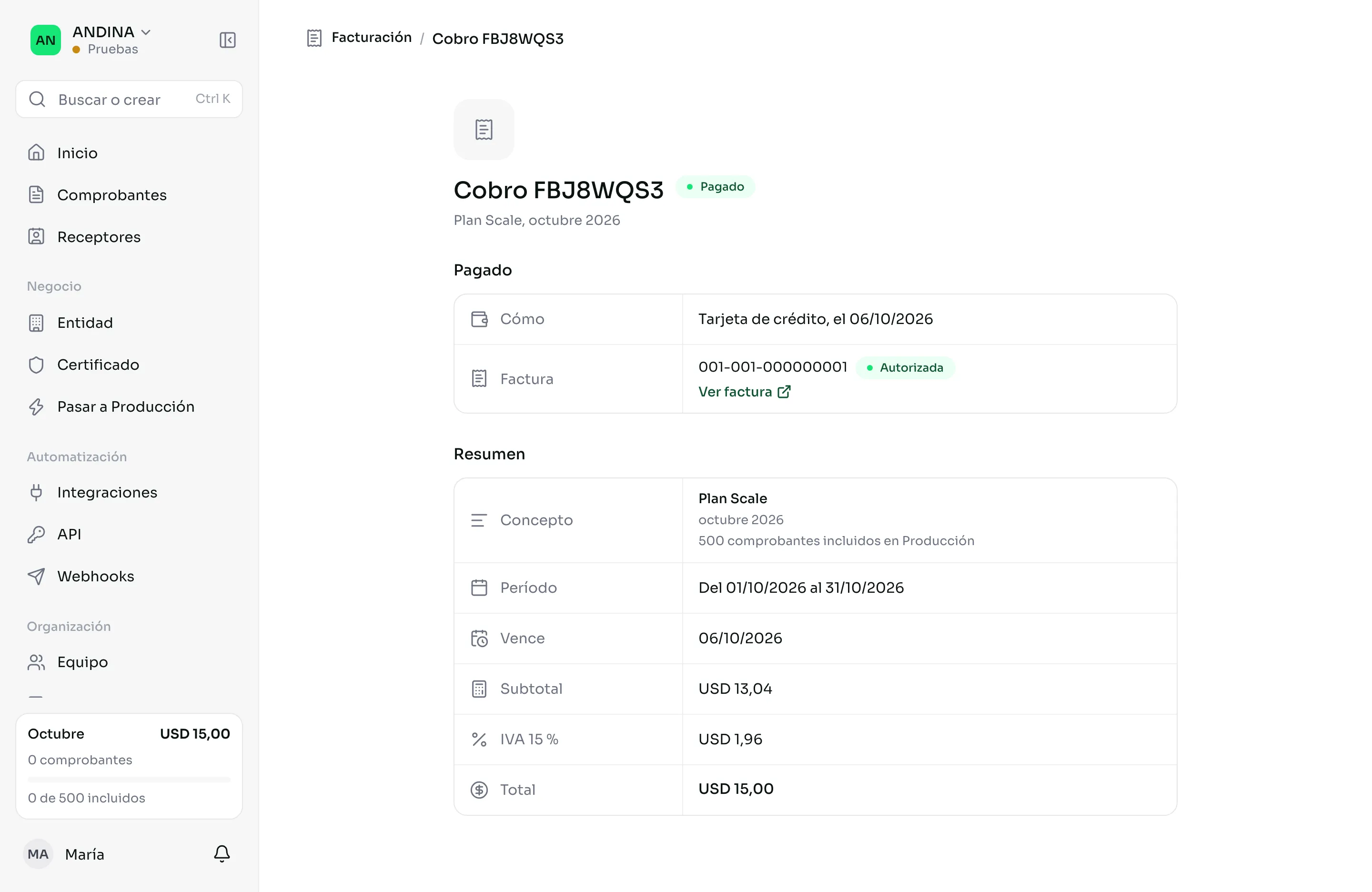Open Webhooks in the sidebar
Image resolution: width=1372 pixels, height=892 pixels.
coord(129,576)
